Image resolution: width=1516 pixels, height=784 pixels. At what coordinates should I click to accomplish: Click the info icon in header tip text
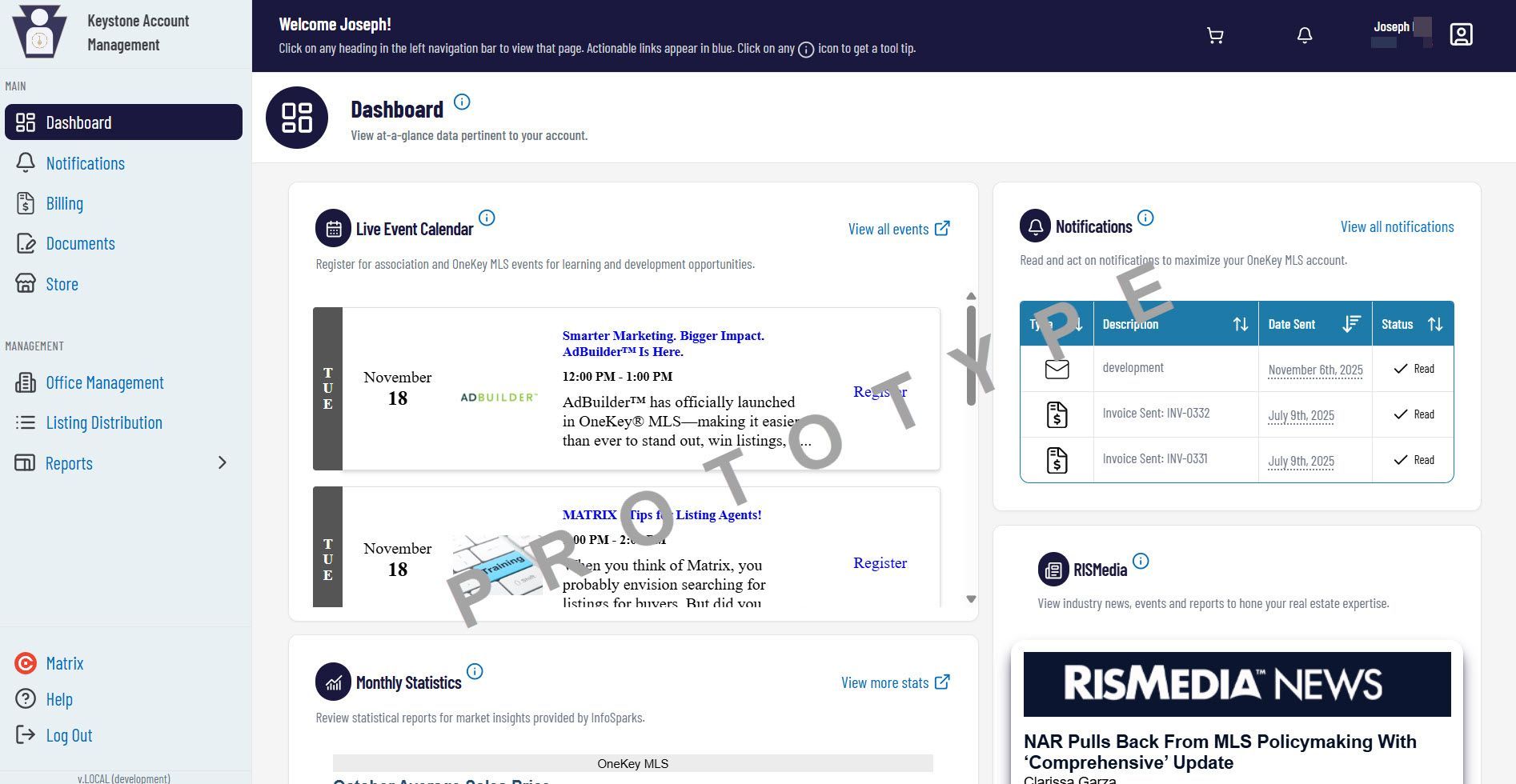806,50
